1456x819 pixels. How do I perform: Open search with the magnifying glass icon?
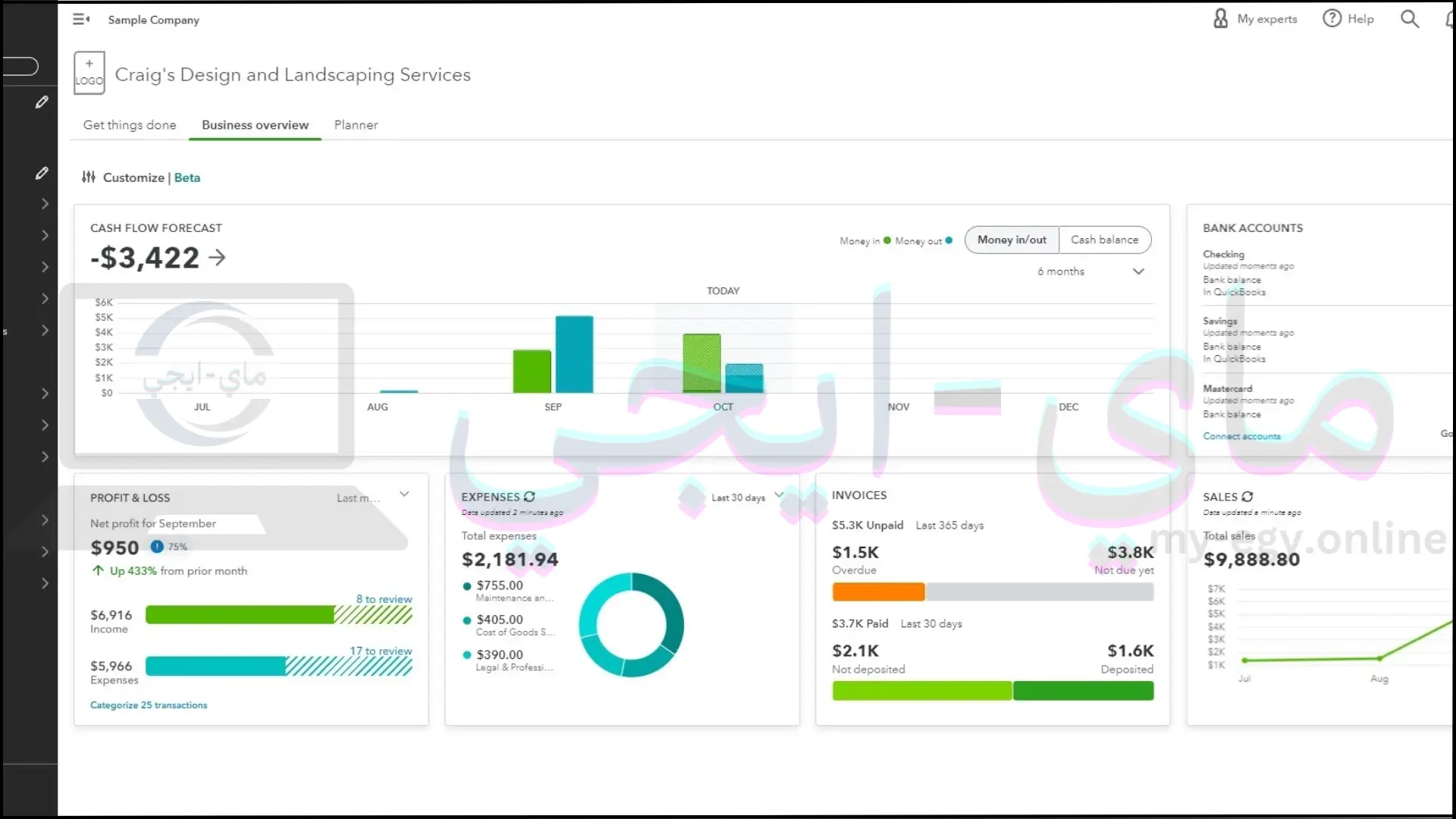click(x=1409, y=19)
